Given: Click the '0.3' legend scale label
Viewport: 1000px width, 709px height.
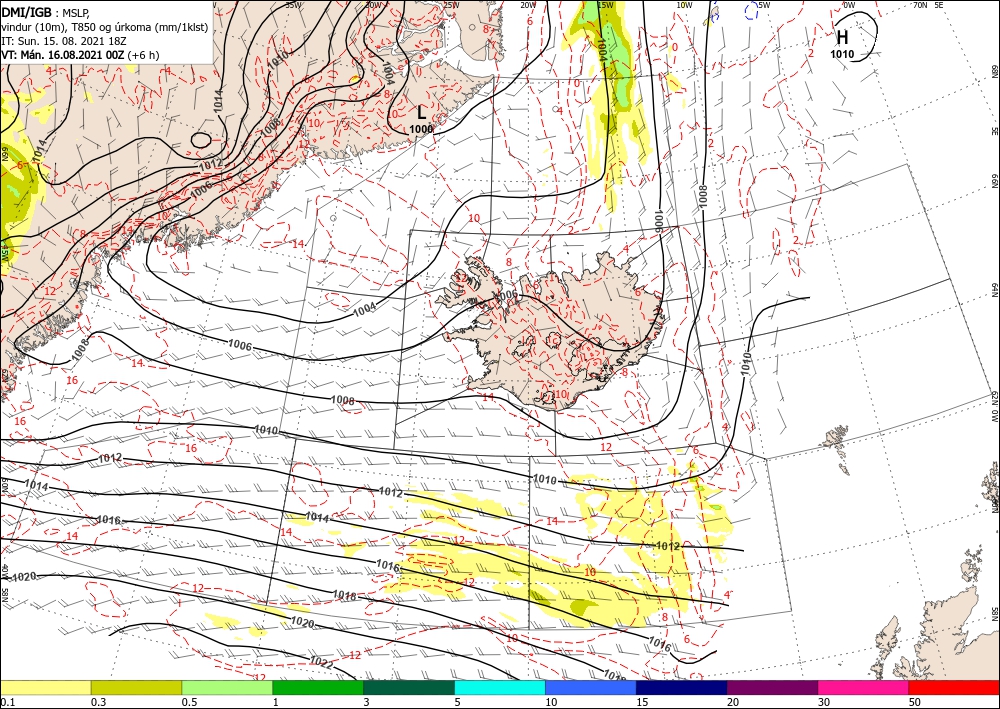Looking at the screenshot, I should point(98,702).
